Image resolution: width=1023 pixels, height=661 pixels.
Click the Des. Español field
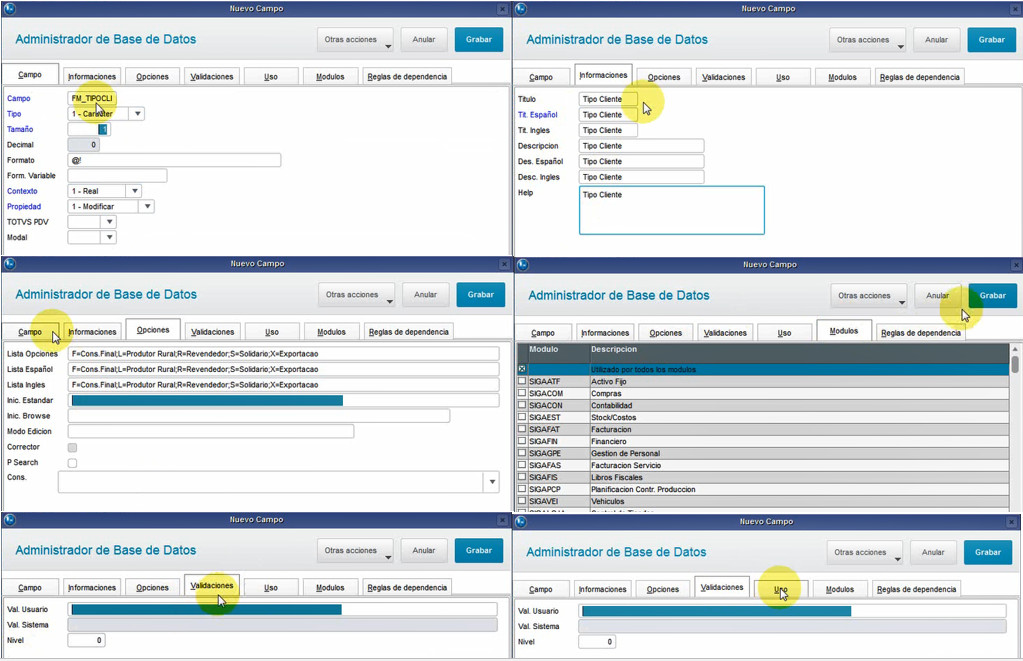click(642, 162)
